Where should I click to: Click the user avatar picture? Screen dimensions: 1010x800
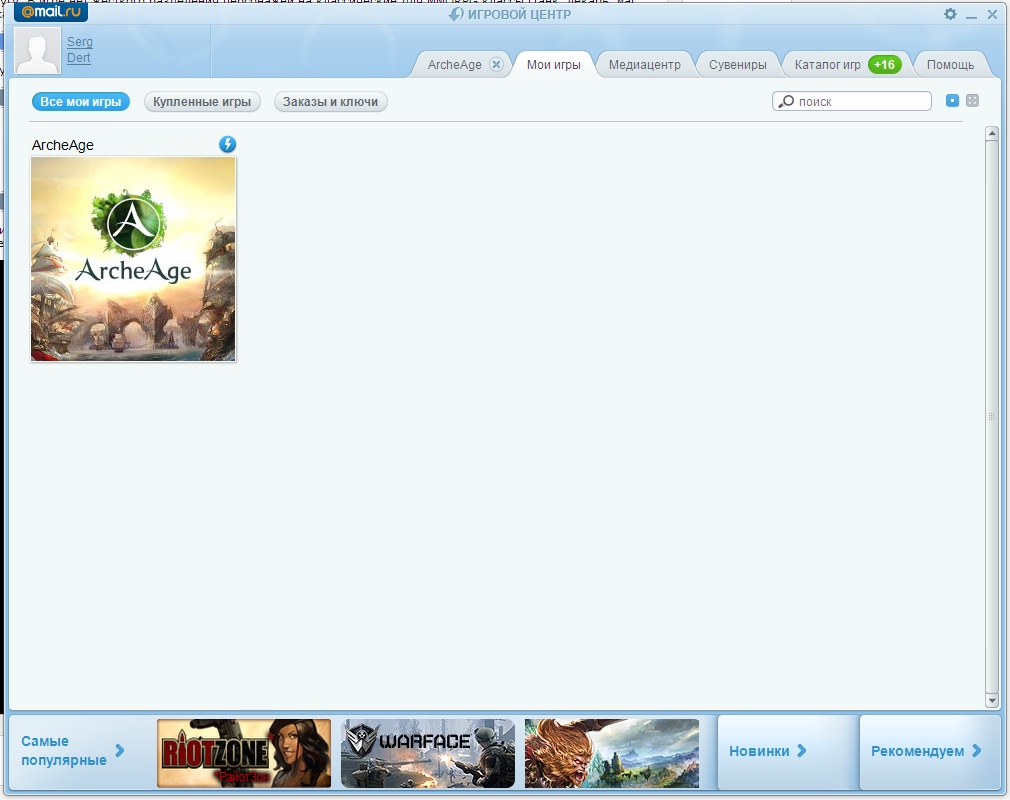pos(37,50)
